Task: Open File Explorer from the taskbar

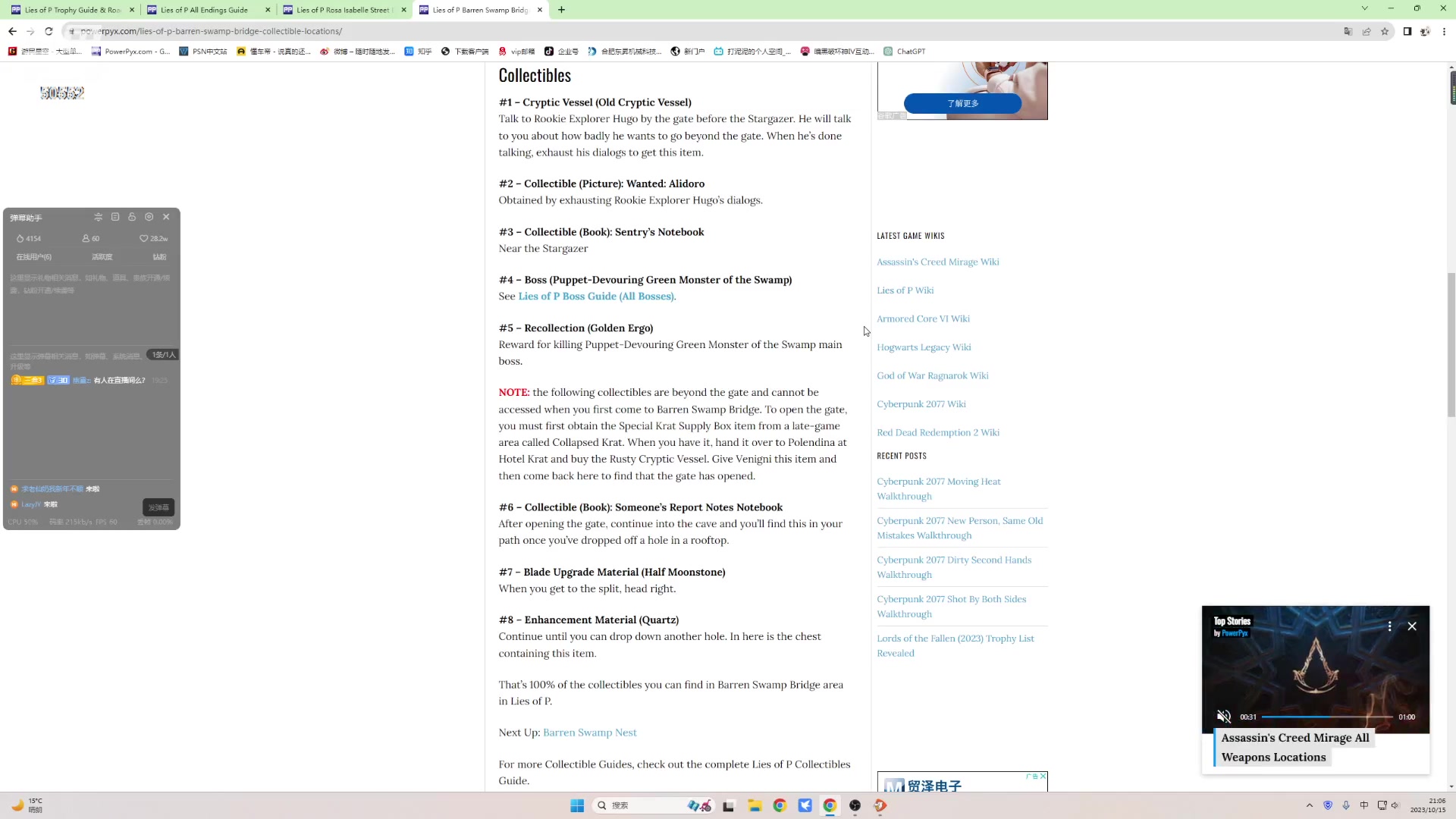Action: [x=754, y=805]
